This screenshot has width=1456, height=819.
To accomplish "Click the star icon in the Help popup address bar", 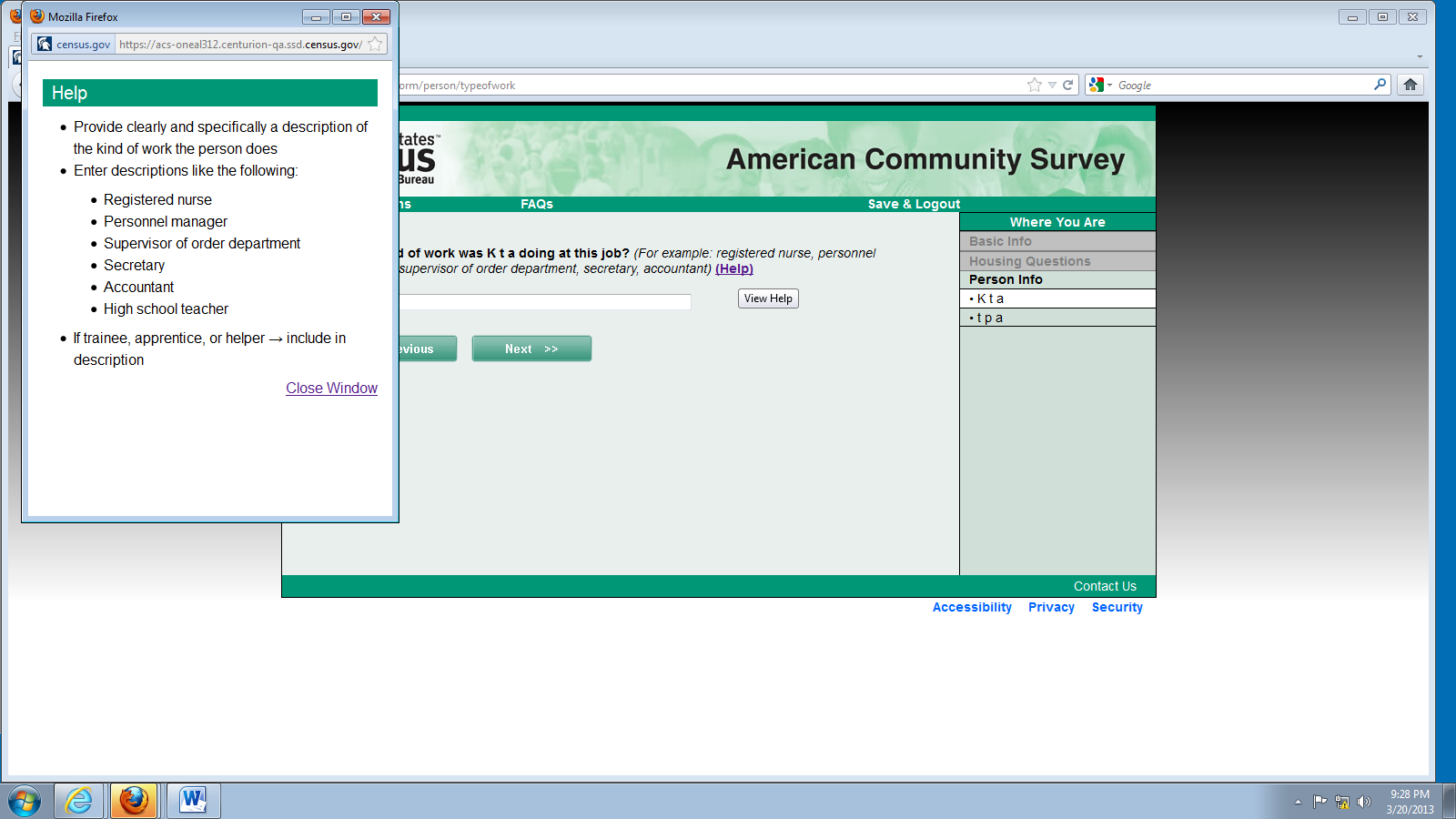I will tap(375, 44).
